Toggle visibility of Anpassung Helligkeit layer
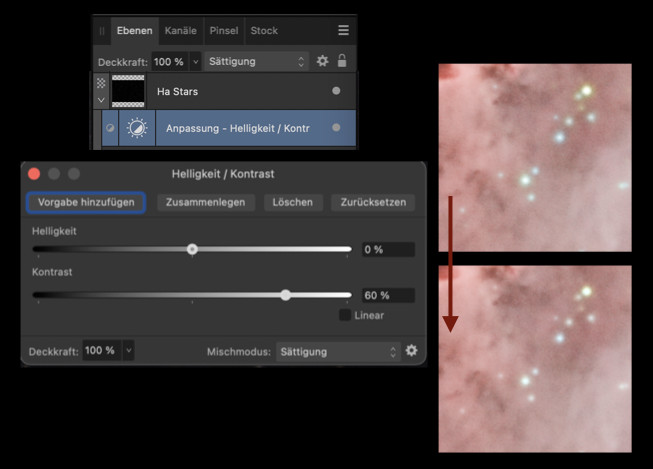653x469 pixels. [x=336, y=128]
